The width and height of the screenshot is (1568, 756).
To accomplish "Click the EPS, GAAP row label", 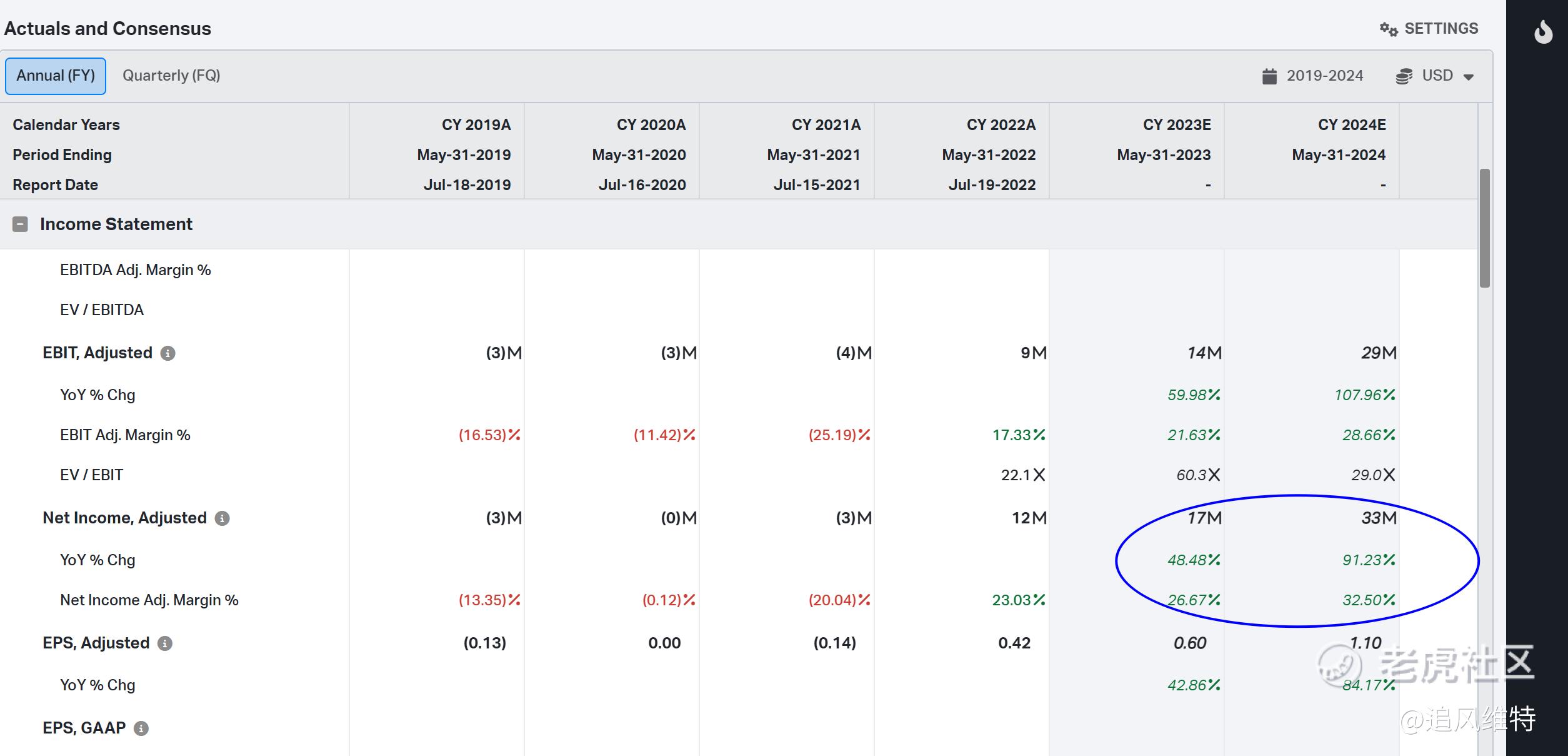I will point(84,728).
